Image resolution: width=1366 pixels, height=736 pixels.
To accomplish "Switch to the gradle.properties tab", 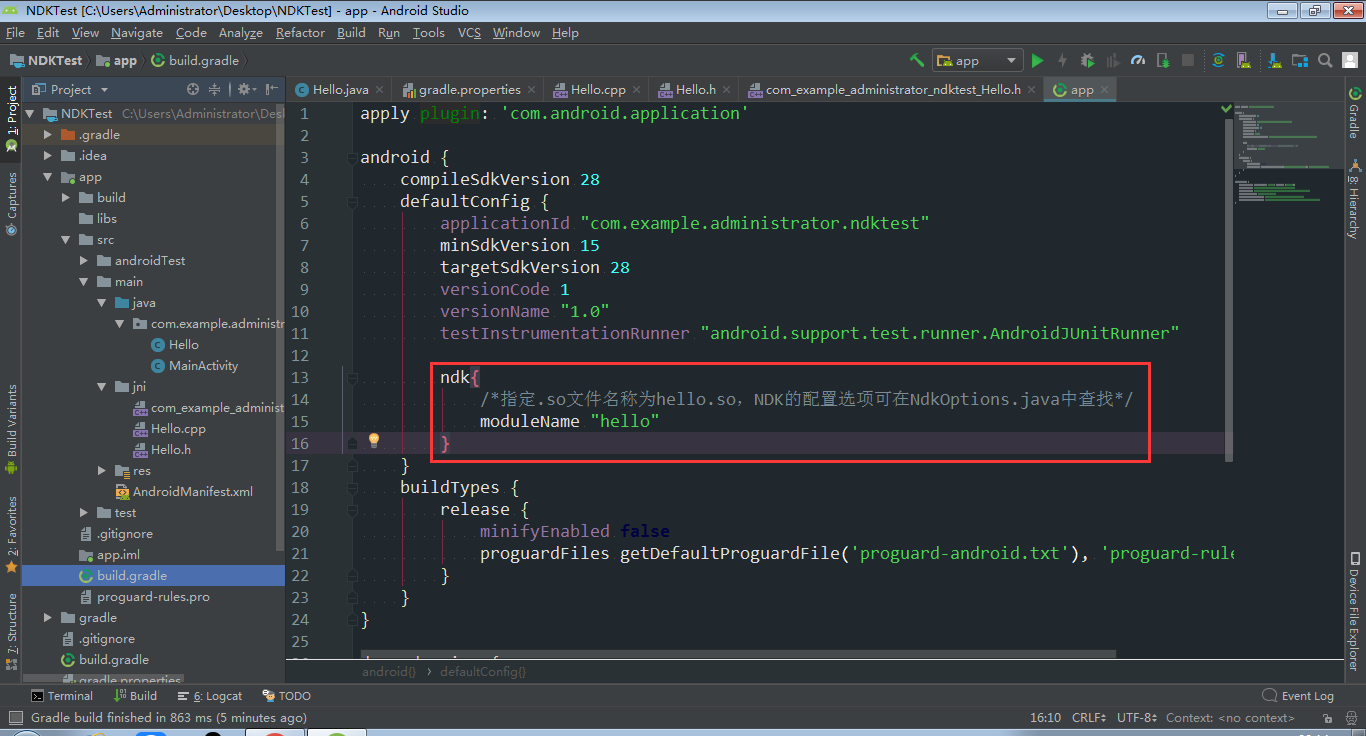I will (469, 89).
